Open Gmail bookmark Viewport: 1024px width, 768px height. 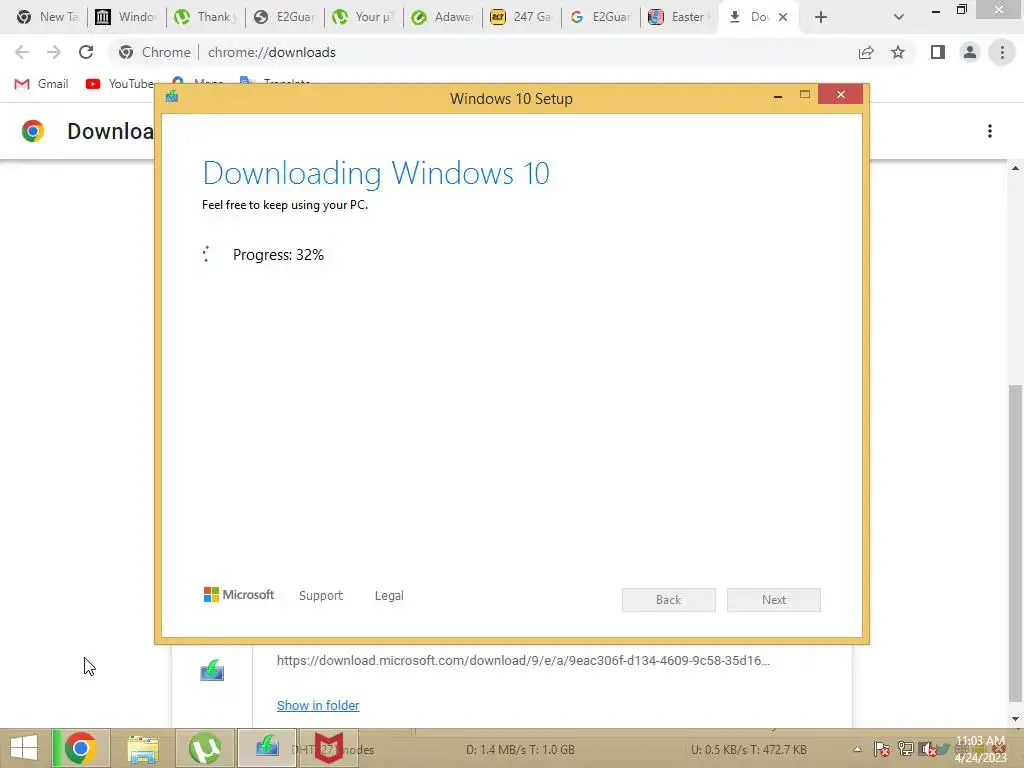[x=41, y=84]
